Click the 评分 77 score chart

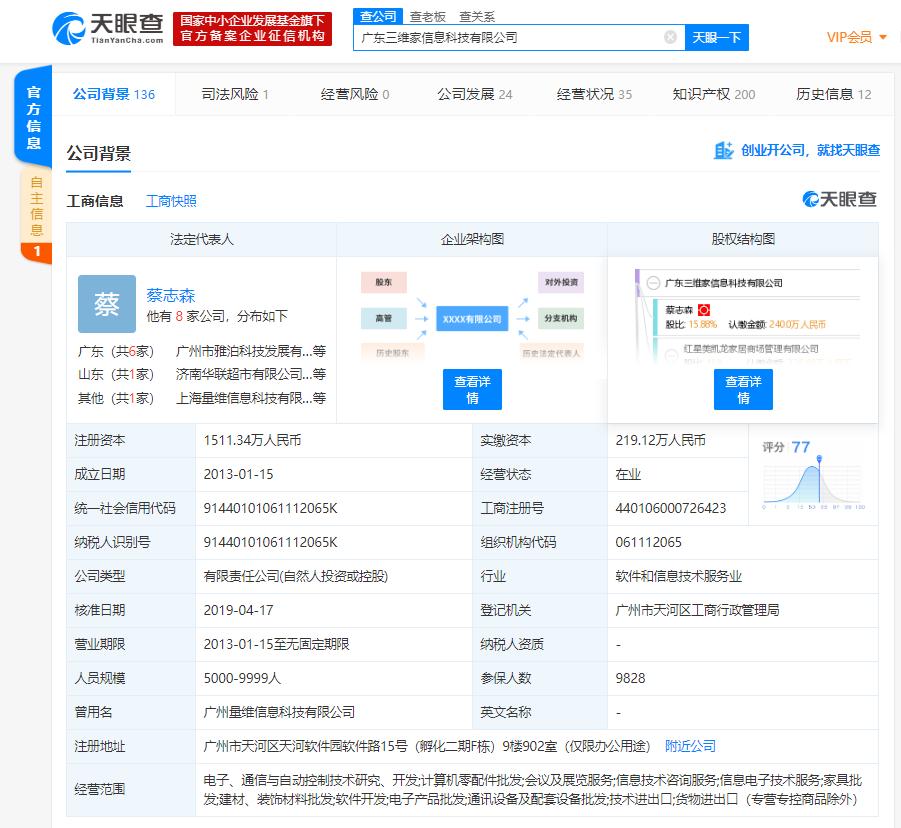813,475
